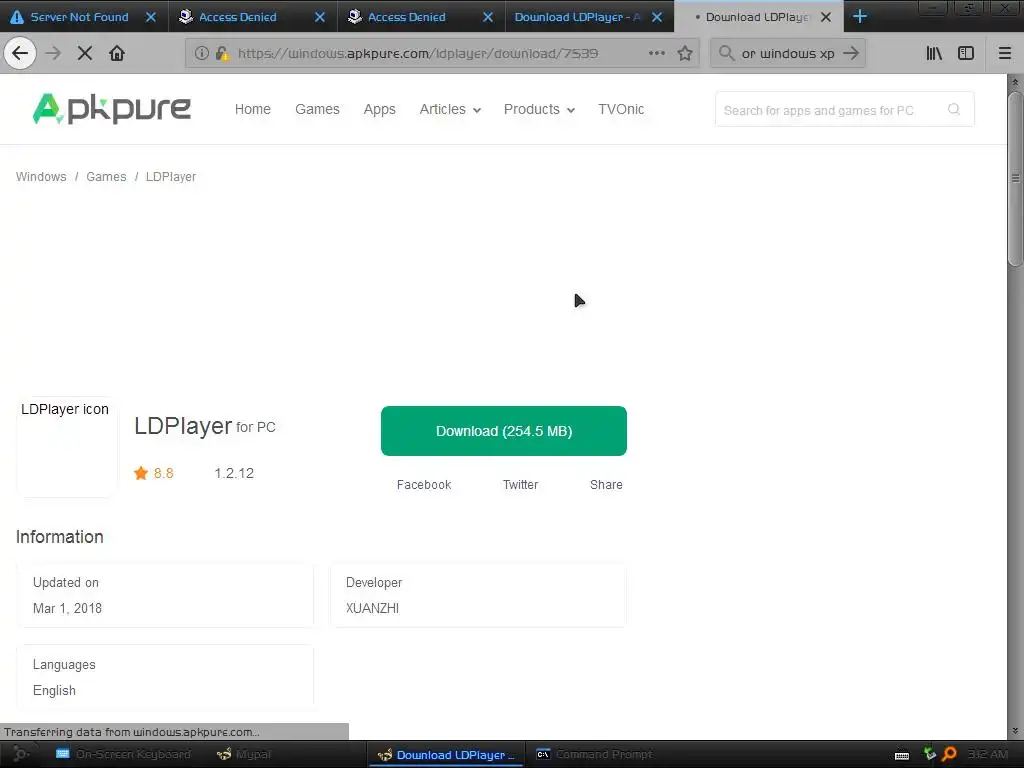Open the Windows breadcrumb link

click(x=41, y=176)
